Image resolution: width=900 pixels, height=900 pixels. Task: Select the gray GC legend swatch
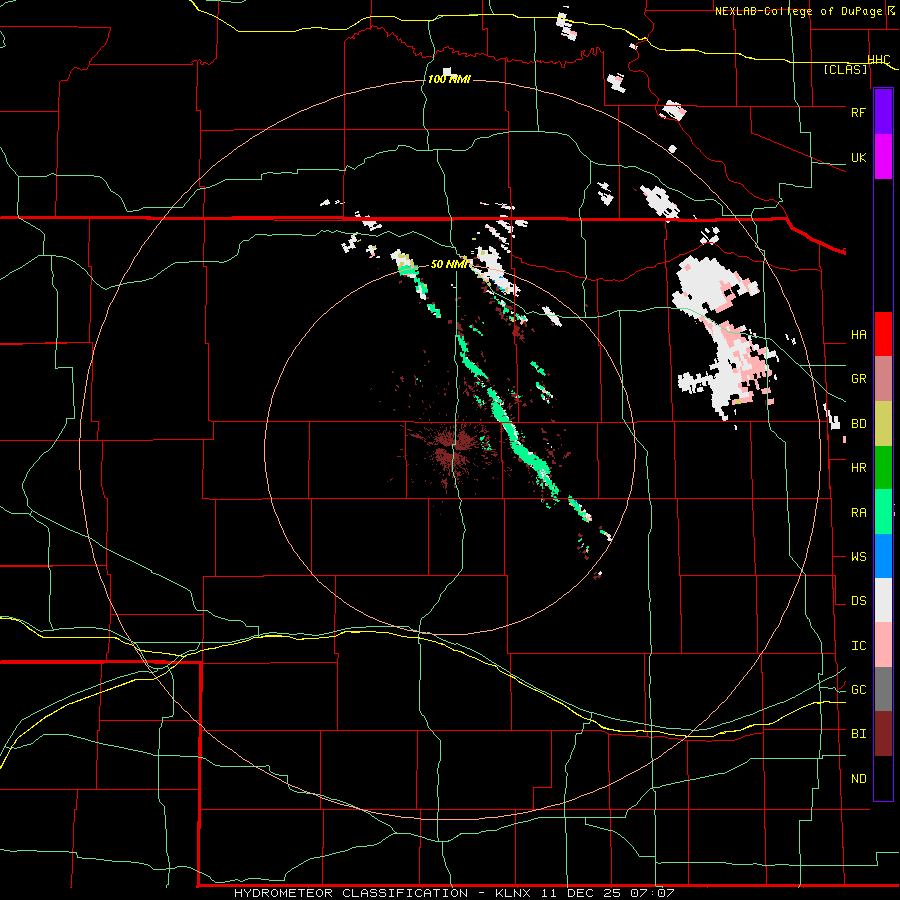[x=883, y=689]
